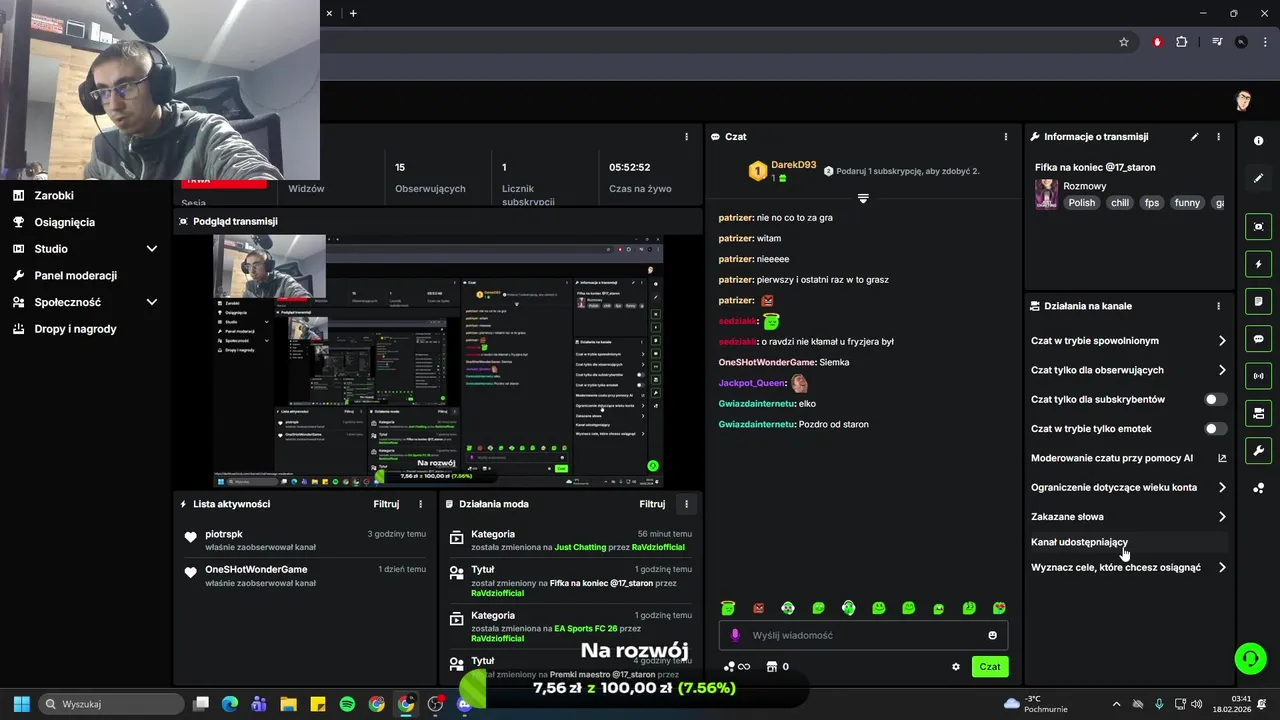The height and width of the screenshot is (720, 1280).
Task: Open the Czat panel three-dot menu
Action: pyautogui.click(x=1006, y=136)
